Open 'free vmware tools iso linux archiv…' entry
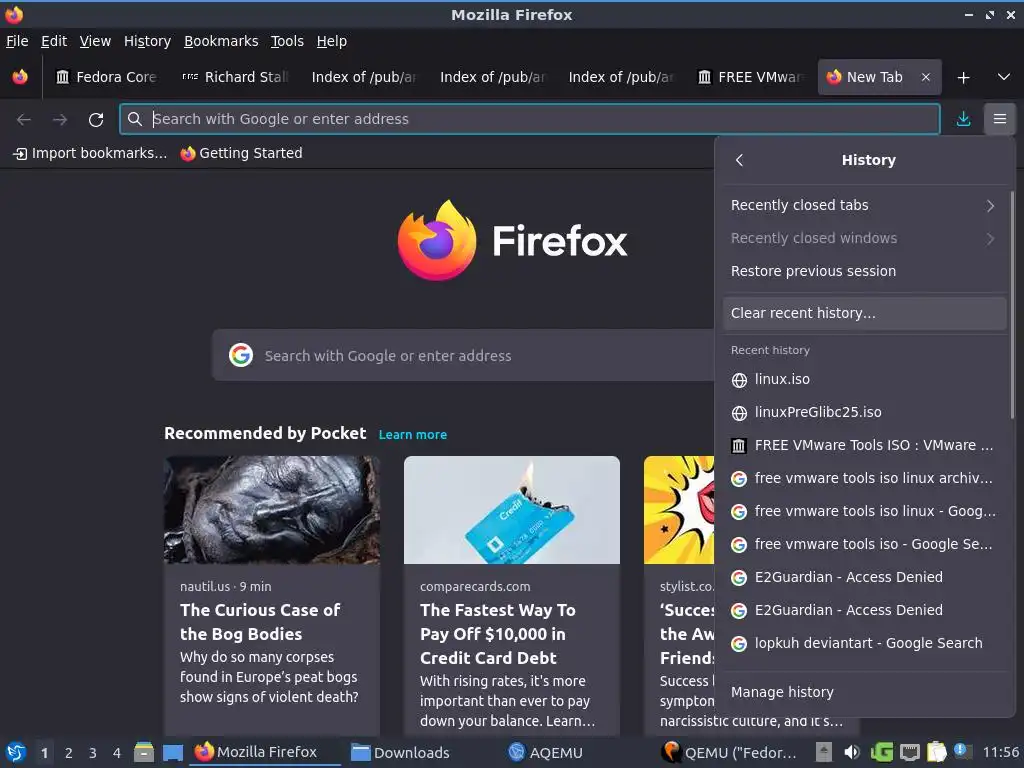Image resolution: width=1024 pixels, height=768 pixels. [x=864, y=479]
